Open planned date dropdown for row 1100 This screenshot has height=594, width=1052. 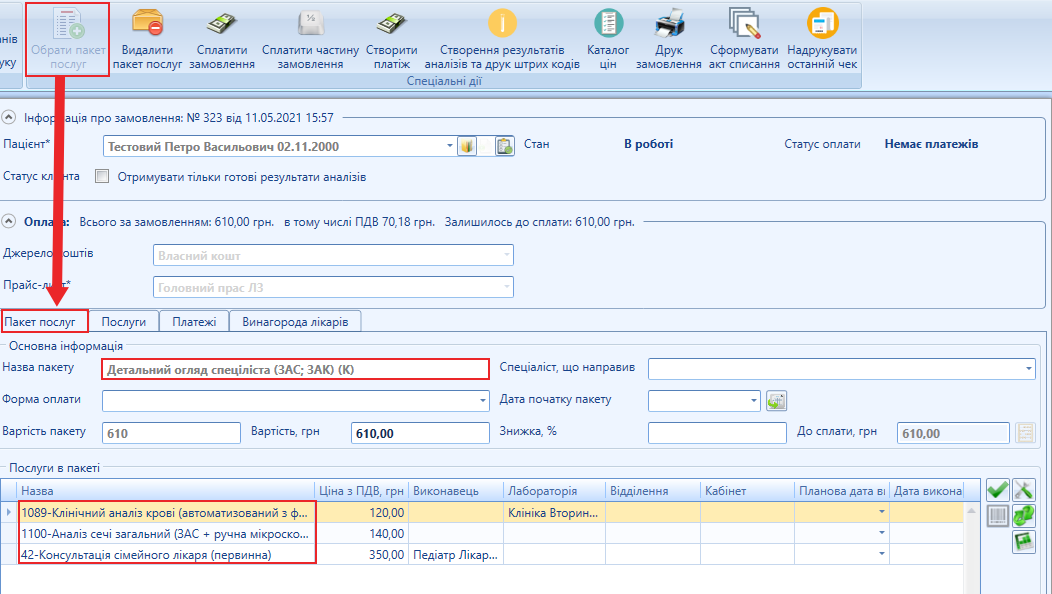click(882, 533)
